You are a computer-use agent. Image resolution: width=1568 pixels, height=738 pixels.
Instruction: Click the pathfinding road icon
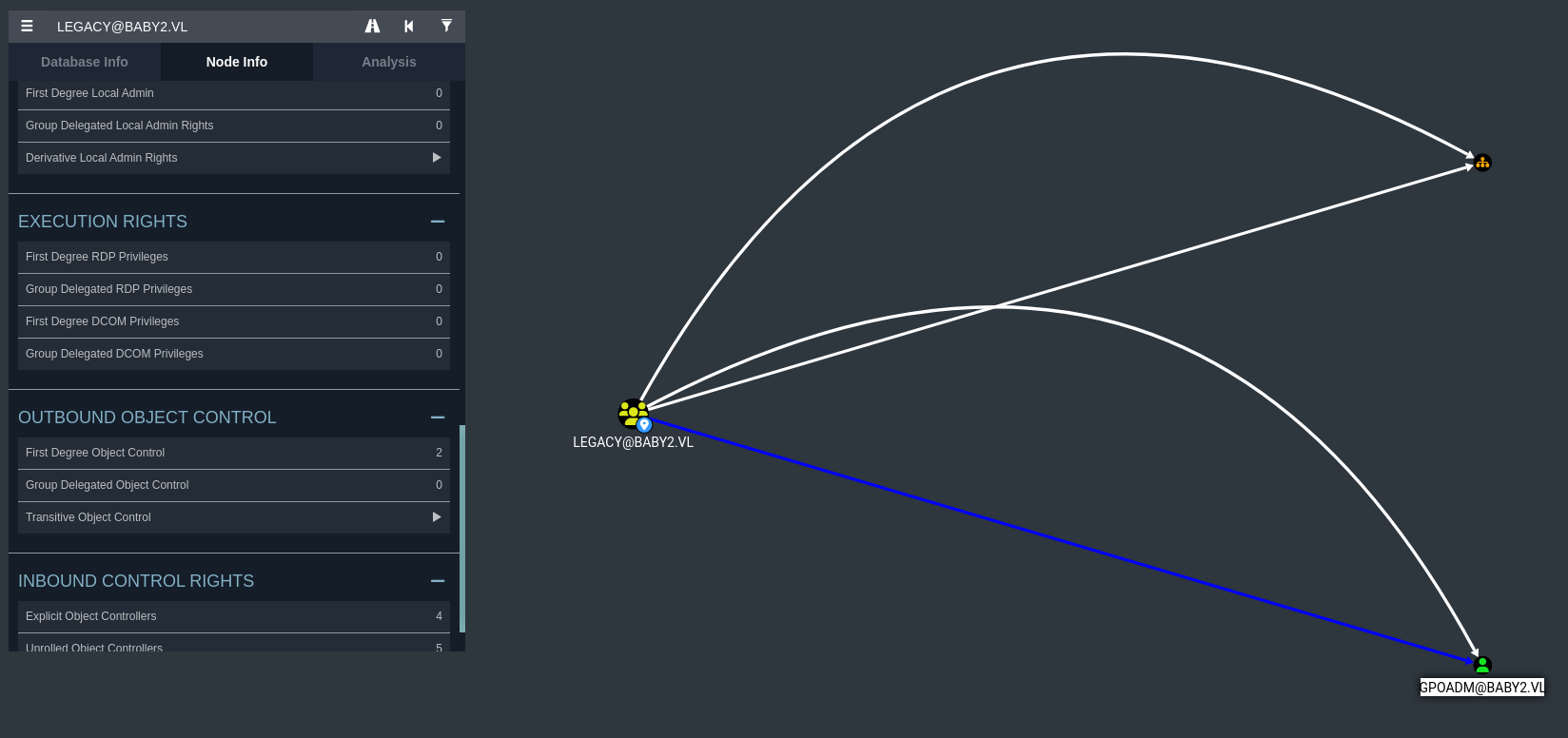point(372,27)
